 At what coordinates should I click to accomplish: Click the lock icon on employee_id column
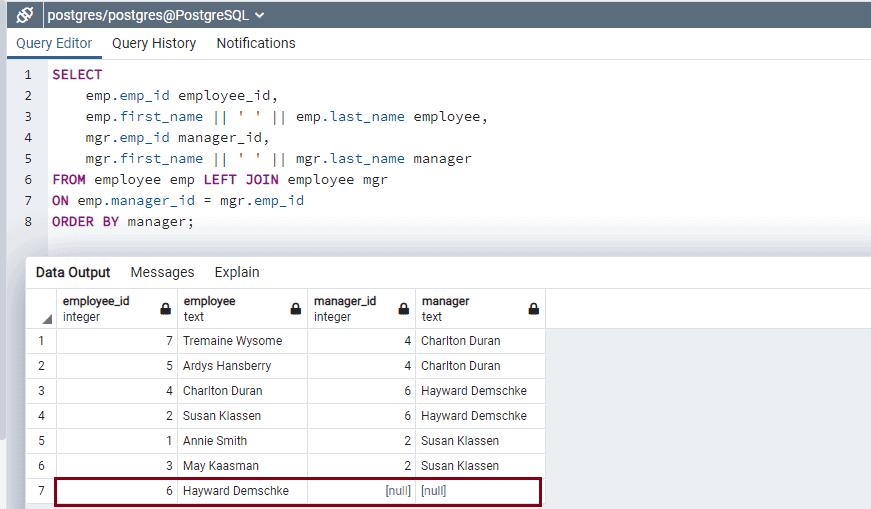coord(165,309)
